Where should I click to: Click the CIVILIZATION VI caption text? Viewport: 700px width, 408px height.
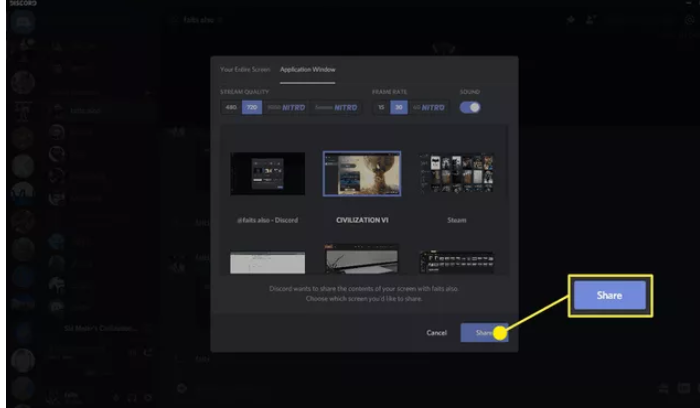362,220
